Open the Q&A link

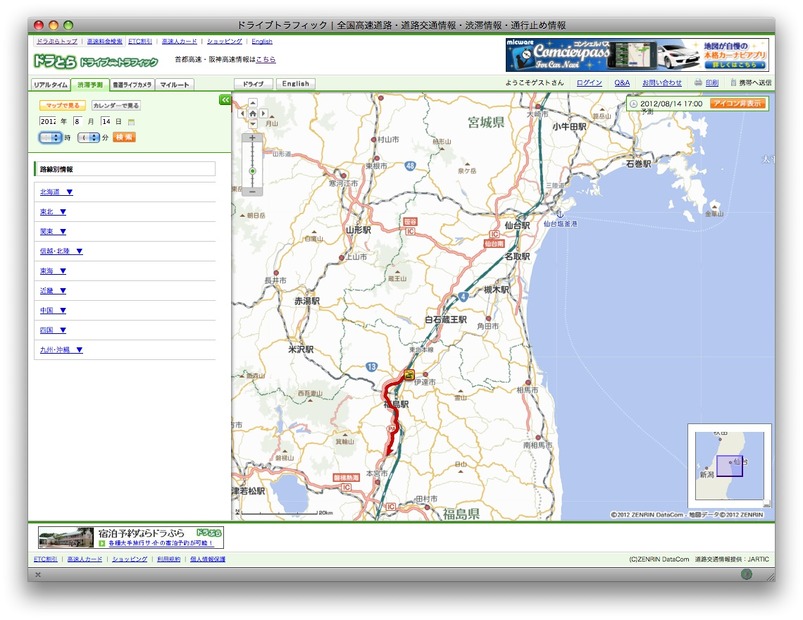pos(622,83)
